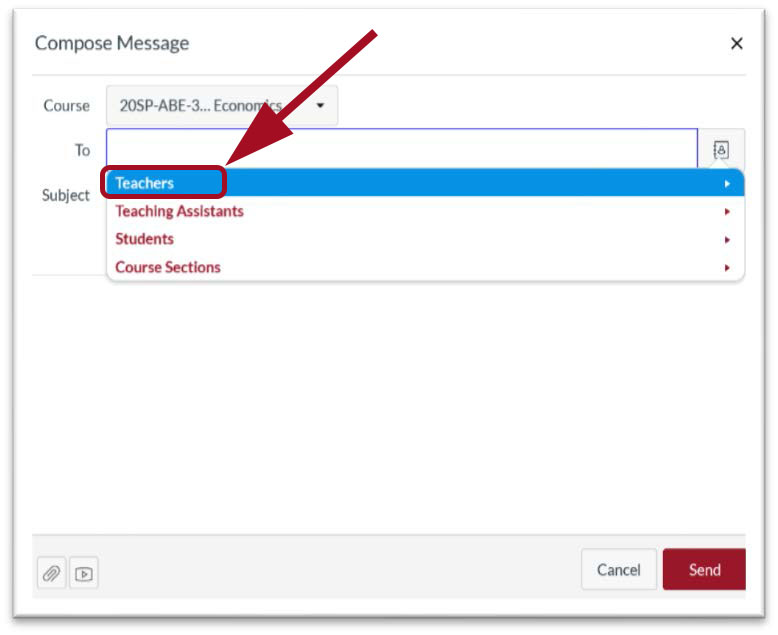Attach a file with paperclip icon
The image size is (778, 635).
pos(52,573)
